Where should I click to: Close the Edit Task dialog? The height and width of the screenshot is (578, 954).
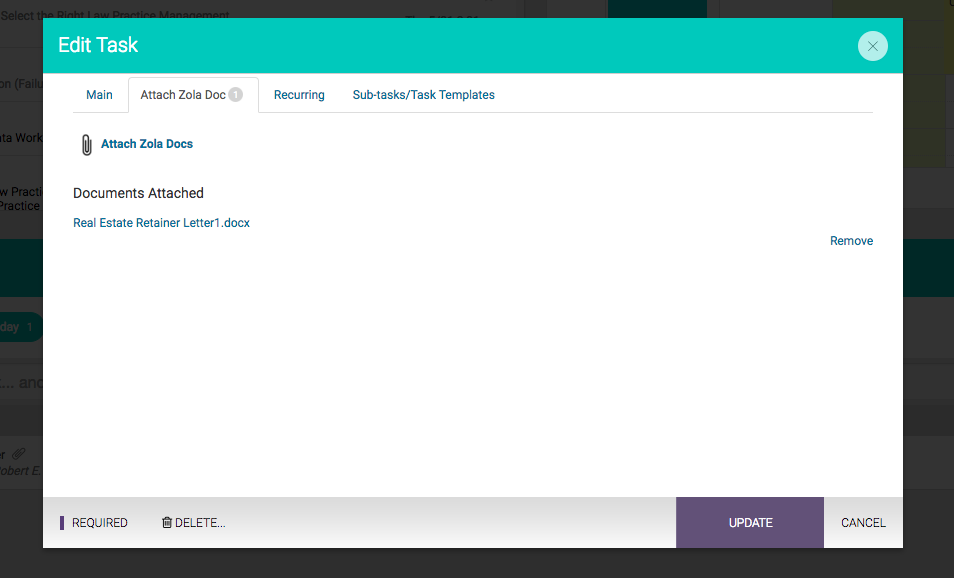click(x=872, y=46)
